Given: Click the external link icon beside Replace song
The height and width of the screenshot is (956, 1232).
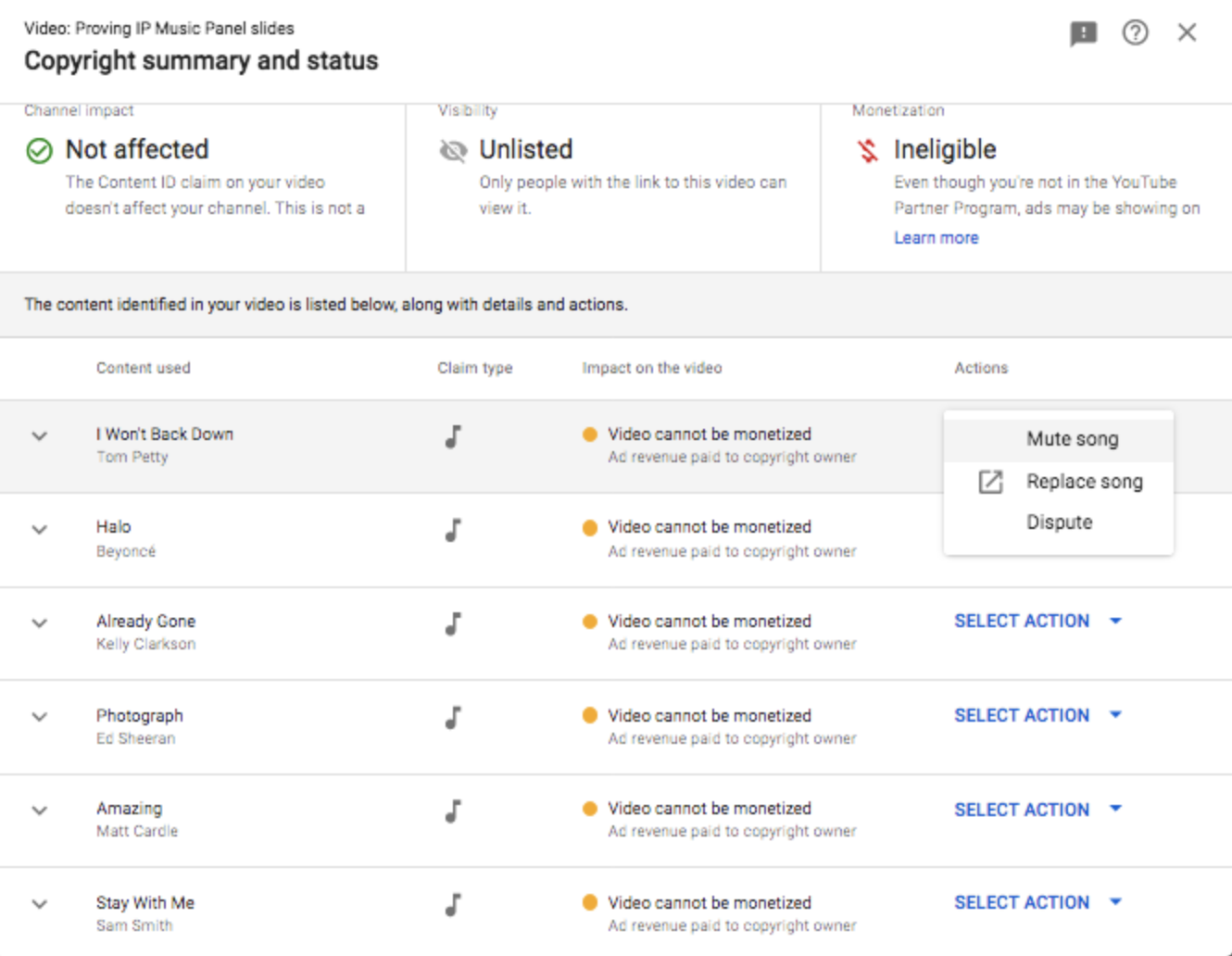Looking at the screenshot, I should (990, 482).
